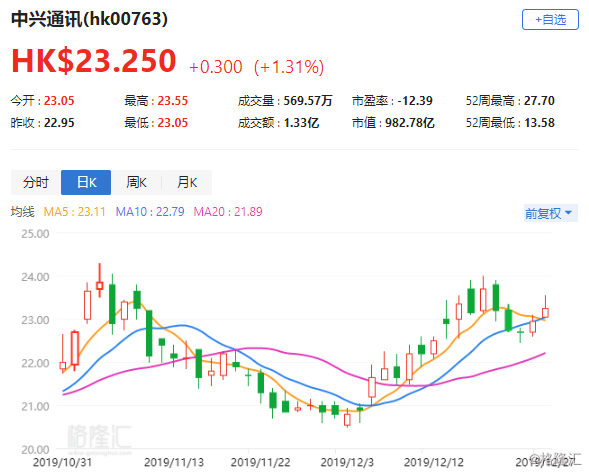This screenshot has height=473, width=589.
Task: Click the 2019/12/3 date label
Action: 347,462
